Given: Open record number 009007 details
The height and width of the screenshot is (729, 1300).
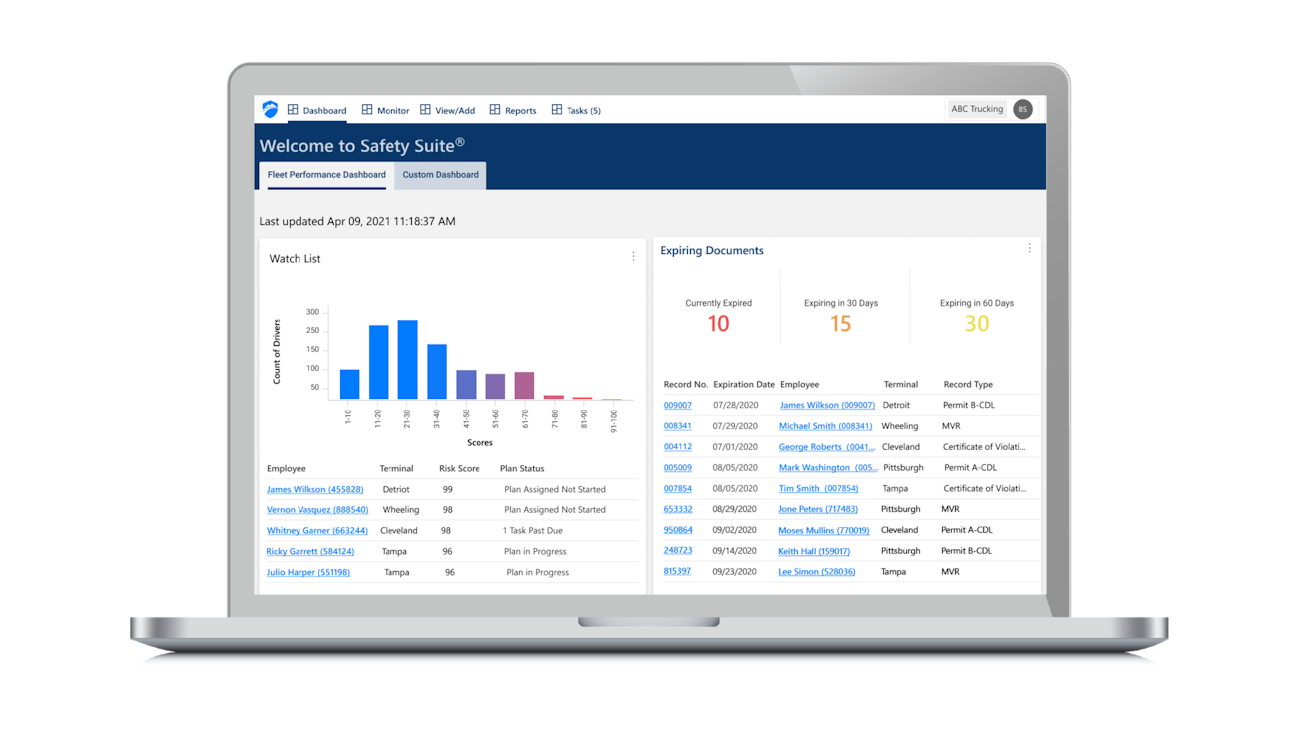Looking at the screenshot, I should pyautogui.click(x=679, y=405).
